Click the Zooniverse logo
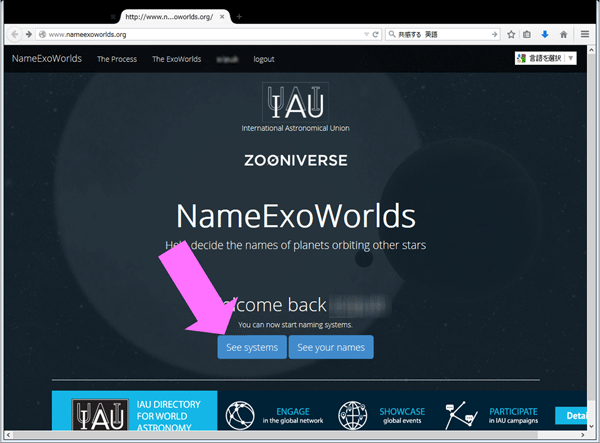This screenshot has width=600, height=443. [x=296, y=160]
